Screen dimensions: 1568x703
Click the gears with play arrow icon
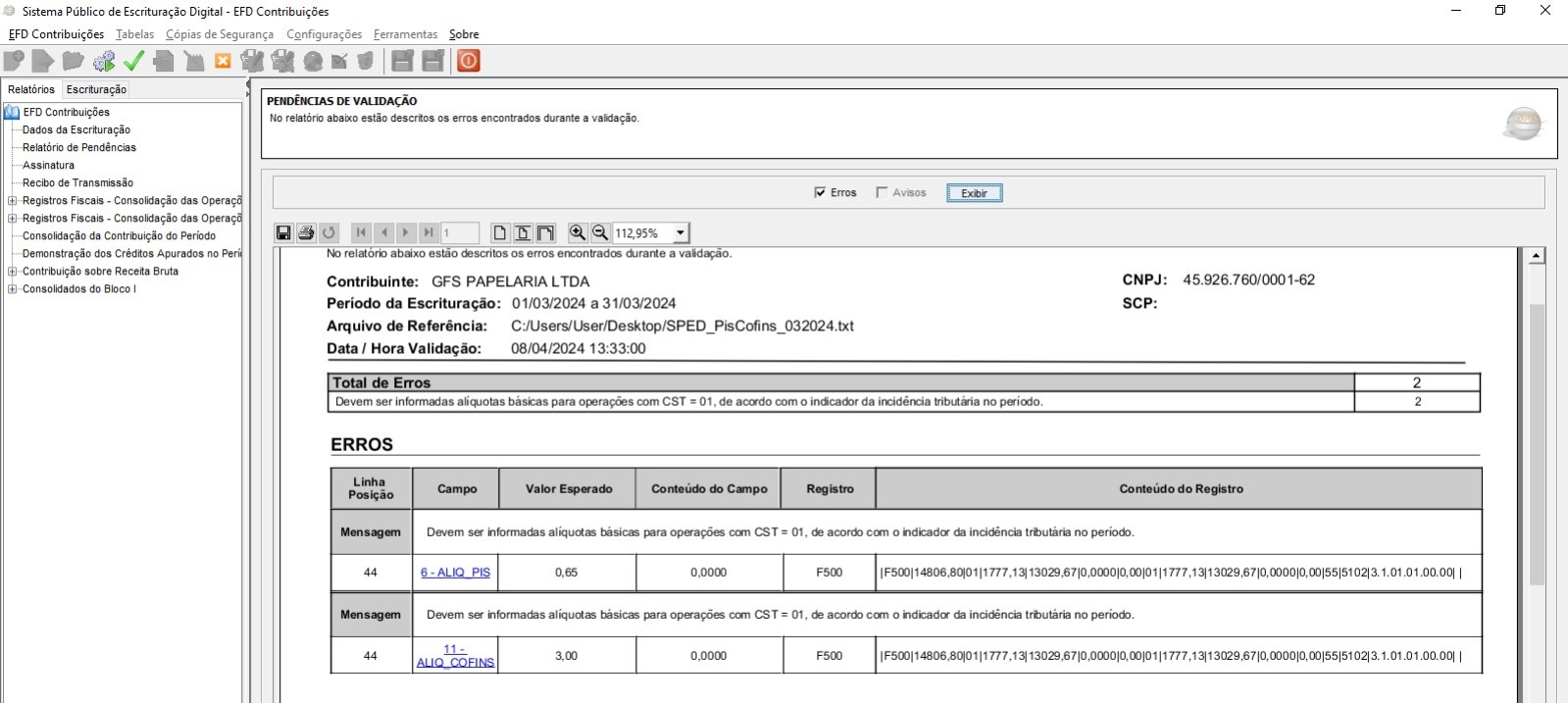pyautogui.click(x=104, y=61)
